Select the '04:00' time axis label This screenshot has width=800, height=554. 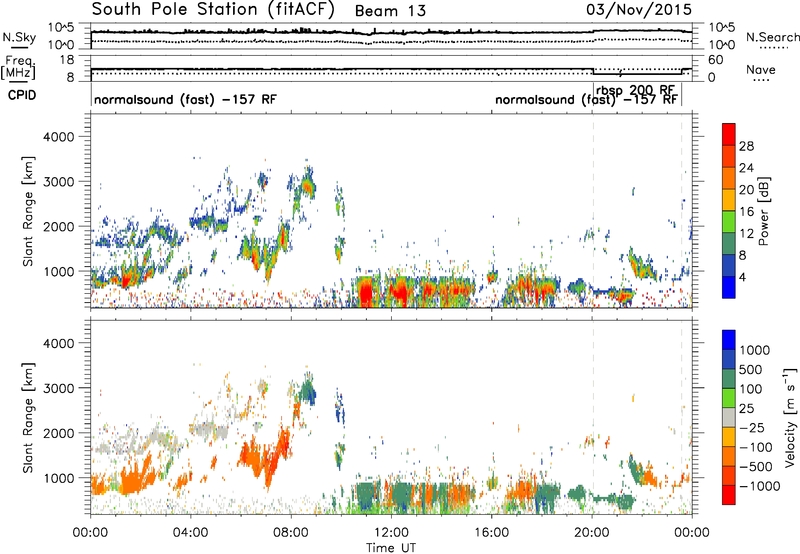click(190, 533)
